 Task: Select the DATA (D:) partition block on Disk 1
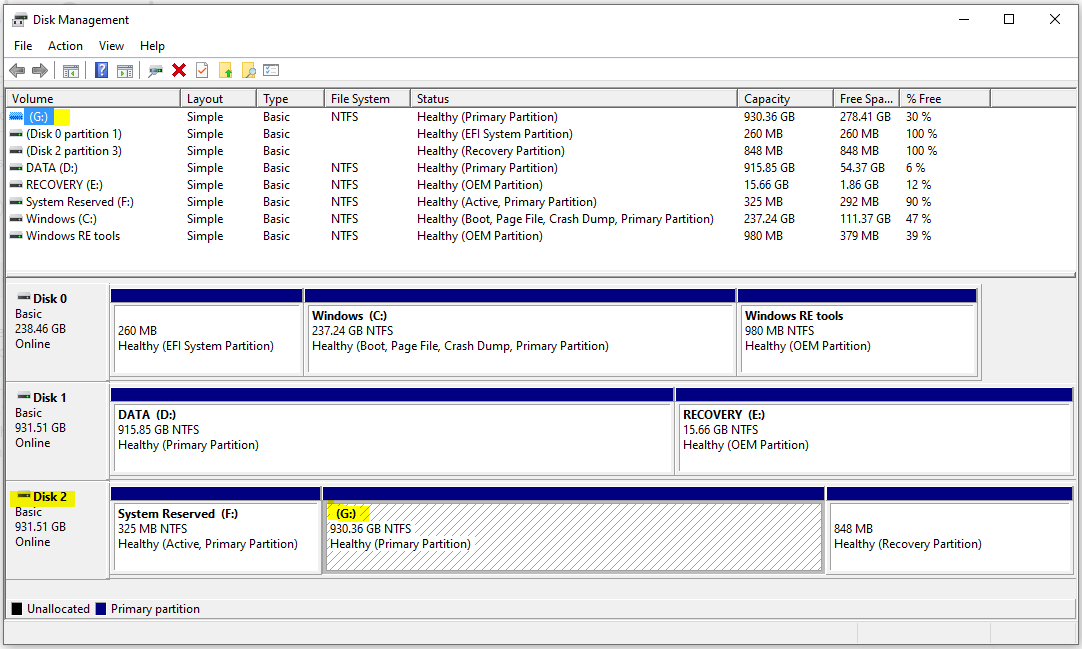tap(392, 436)
